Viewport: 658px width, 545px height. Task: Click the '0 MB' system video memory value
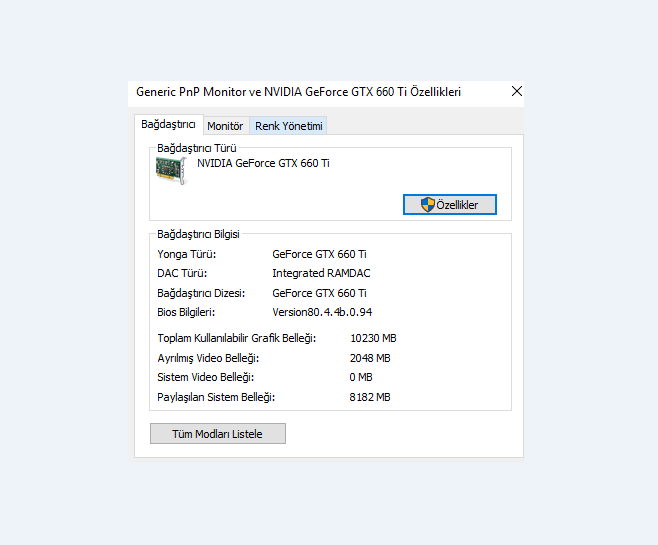tap(361, 377)
